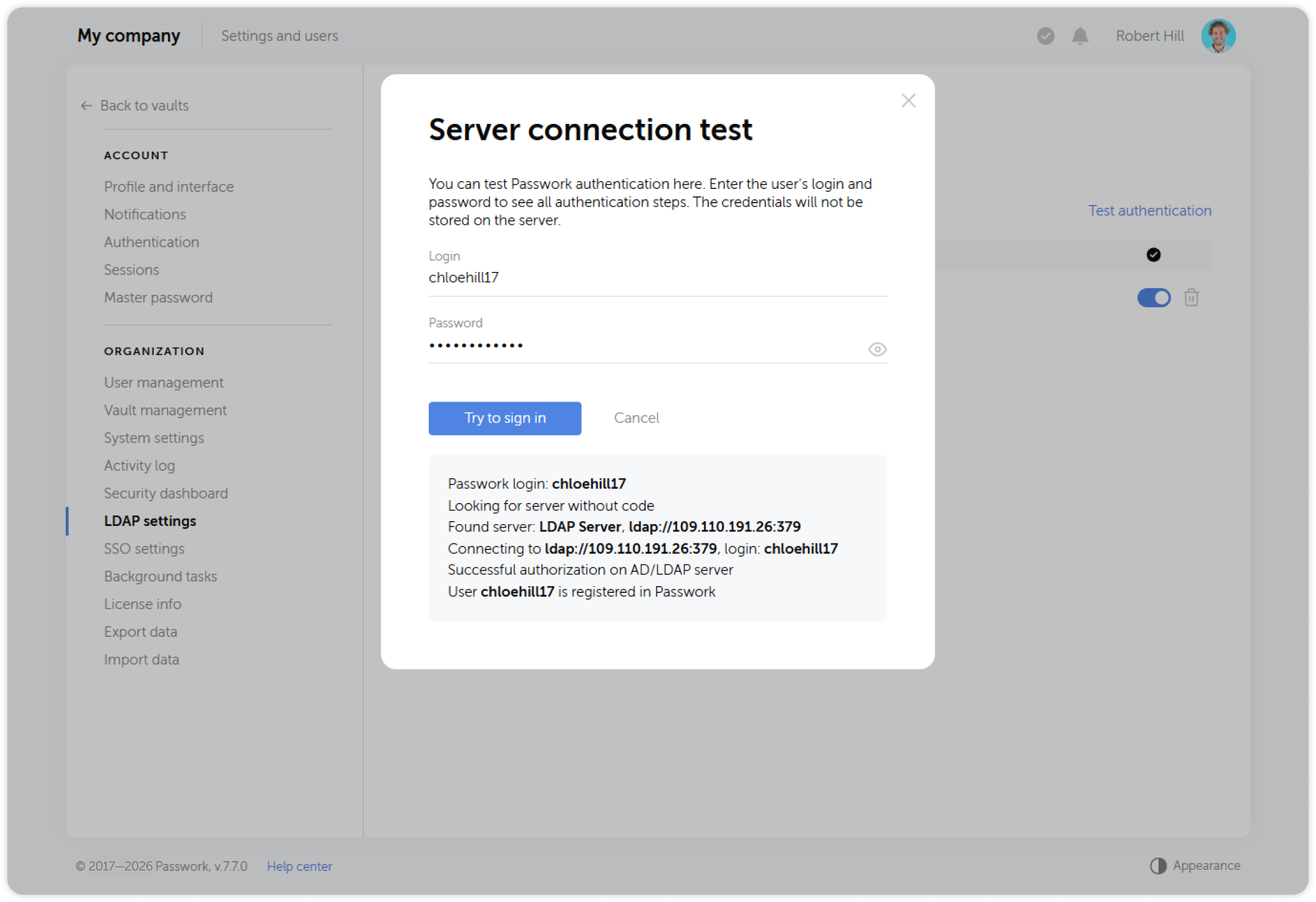Open the Help center link

coord(299,866)
